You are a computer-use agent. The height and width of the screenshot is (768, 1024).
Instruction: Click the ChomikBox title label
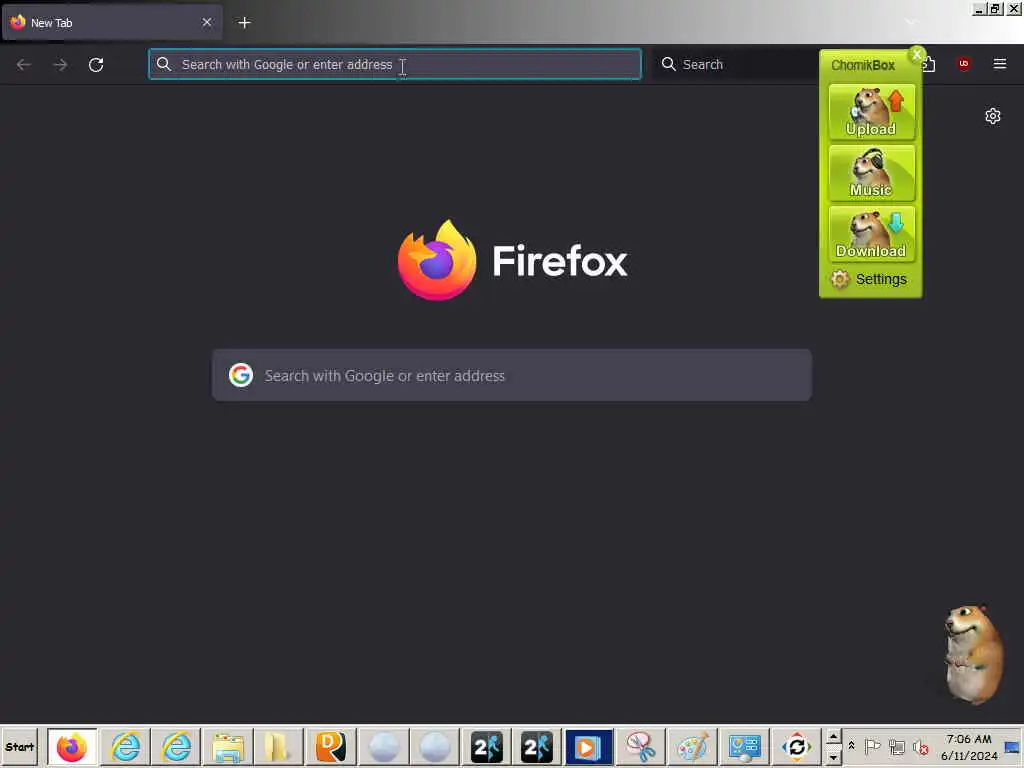tap(863, 65)
